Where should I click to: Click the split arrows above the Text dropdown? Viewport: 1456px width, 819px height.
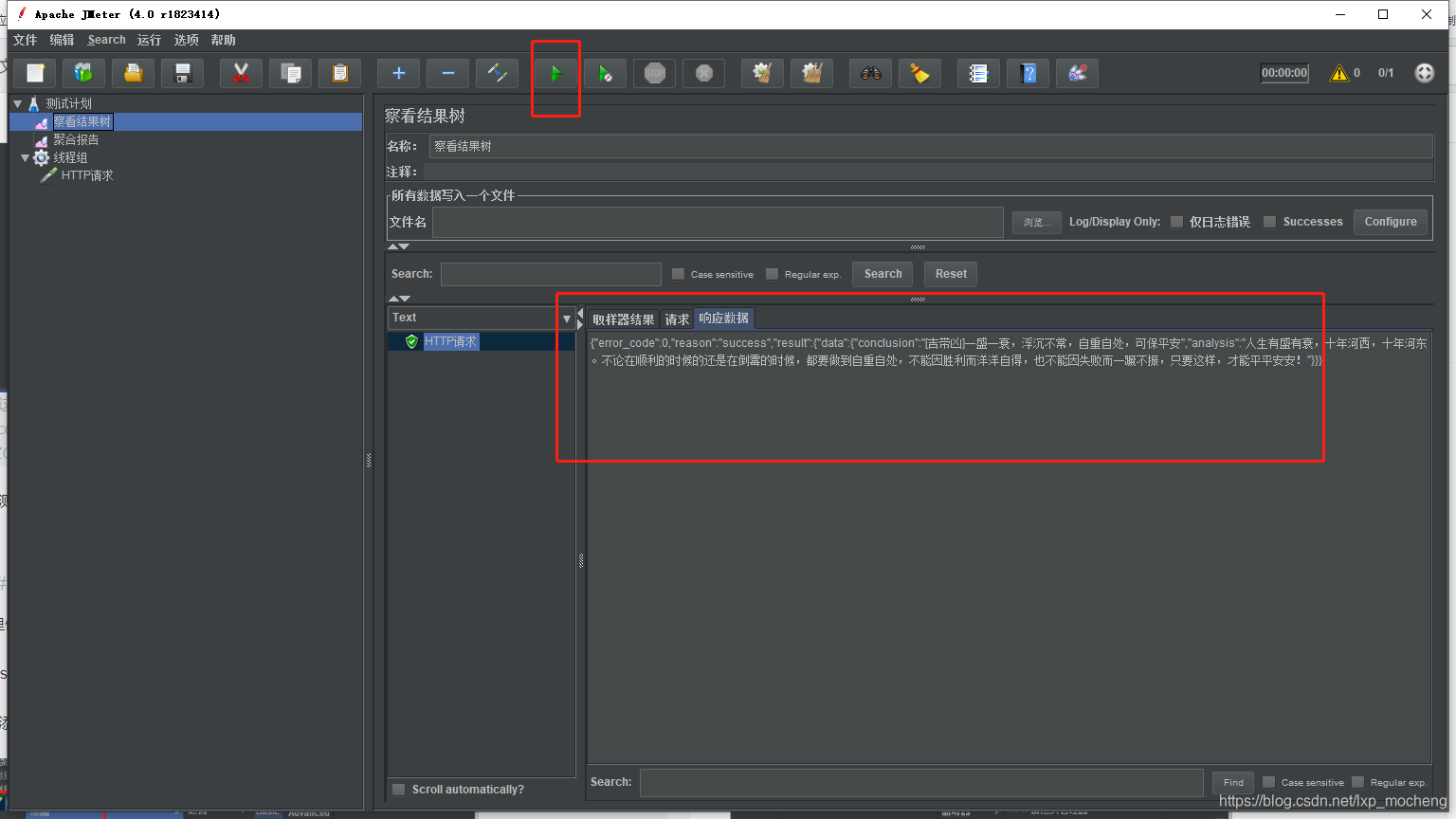point(399,299)
